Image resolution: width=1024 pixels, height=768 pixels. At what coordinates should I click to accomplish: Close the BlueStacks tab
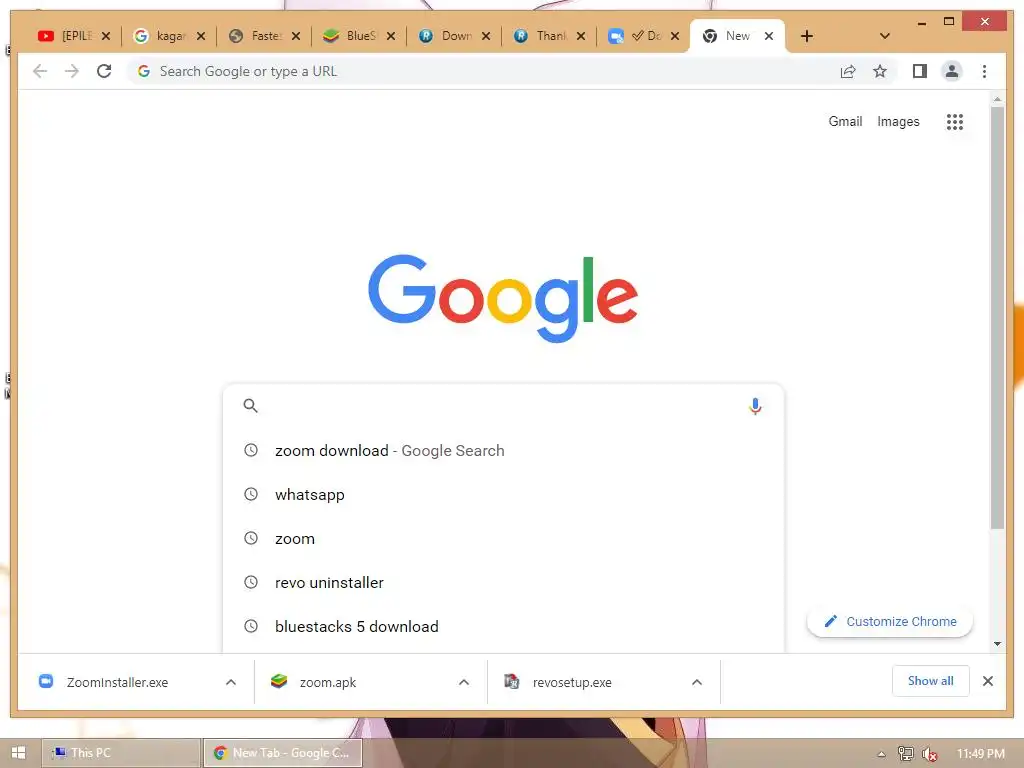391,36
